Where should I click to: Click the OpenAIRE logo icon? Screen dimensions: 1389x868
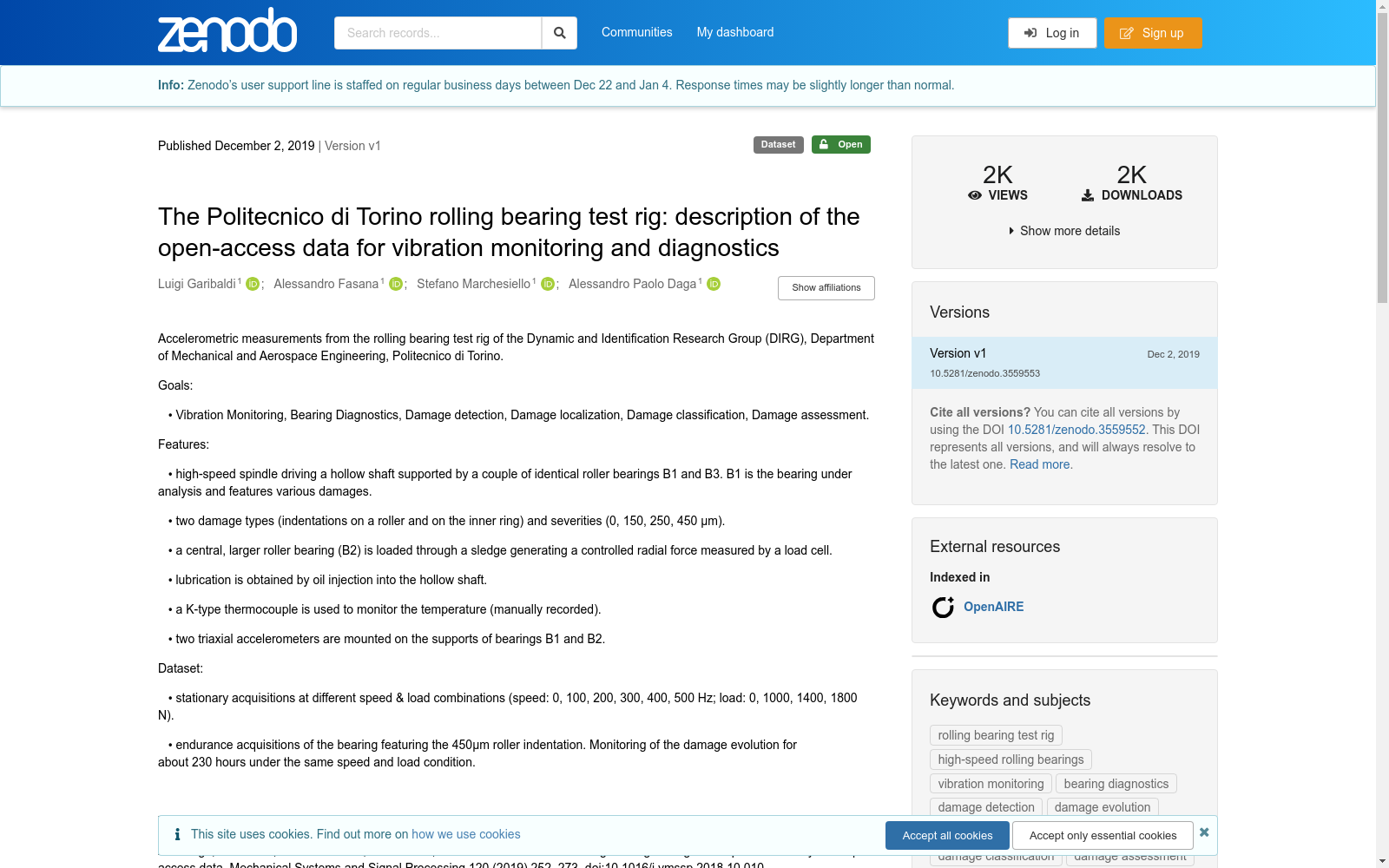[943, 607]
